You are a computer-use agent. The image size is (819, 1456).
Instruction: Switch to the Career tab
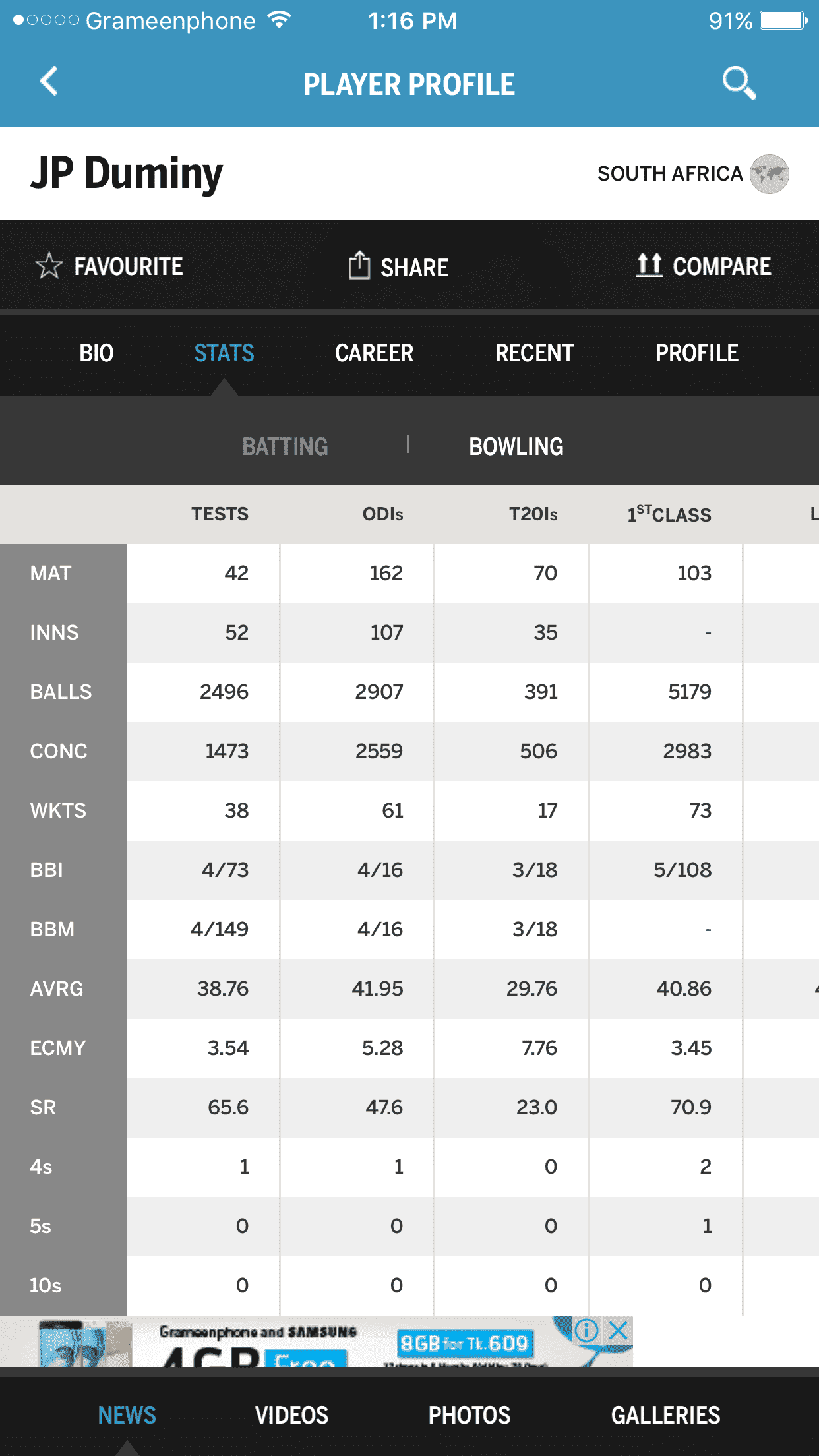click(374, 353)
